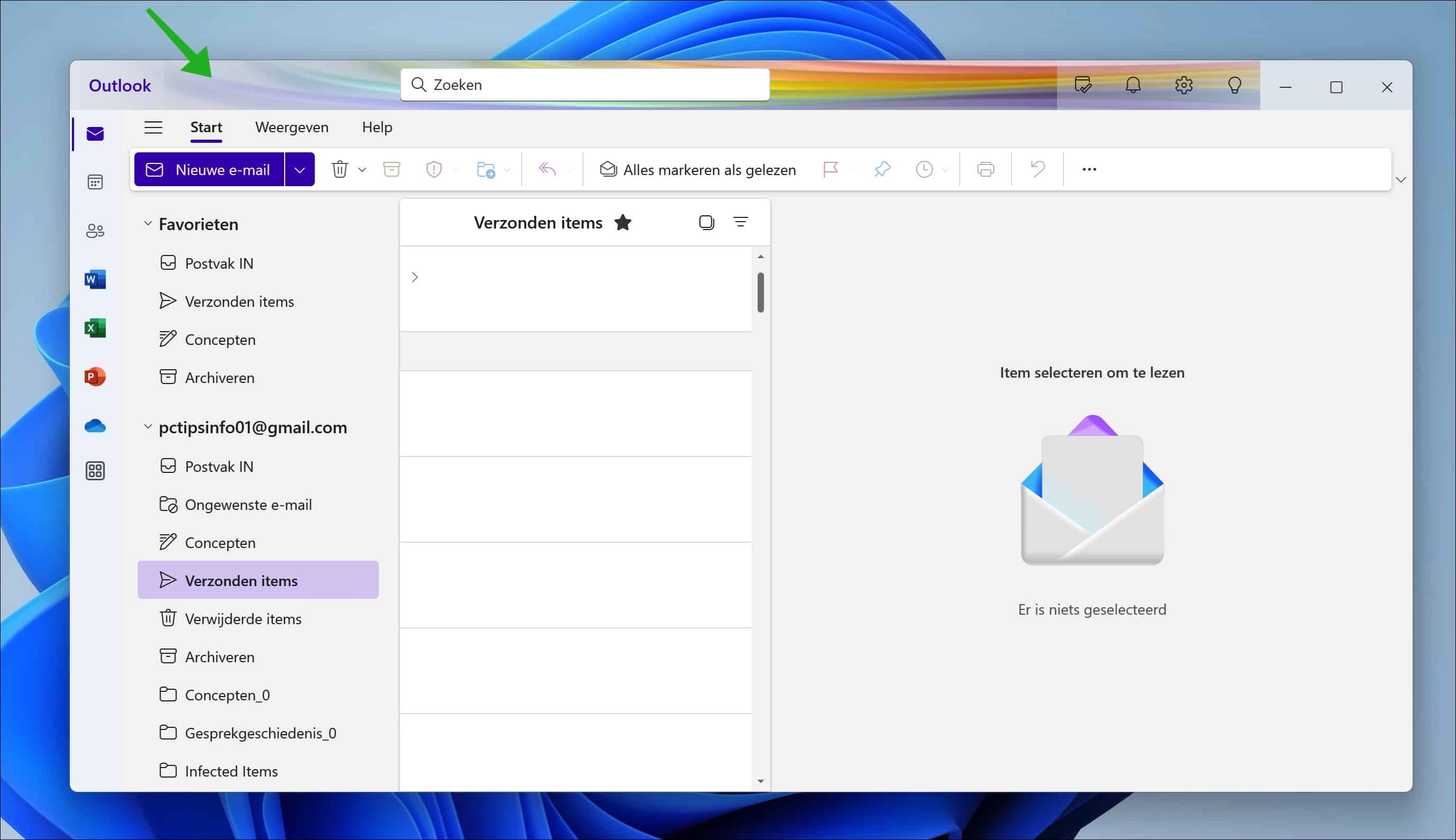The height and width of the screenshot is (840, 1456).
Task: Click the Pin icon in toolbar
Action: click(x=882, y=169)
